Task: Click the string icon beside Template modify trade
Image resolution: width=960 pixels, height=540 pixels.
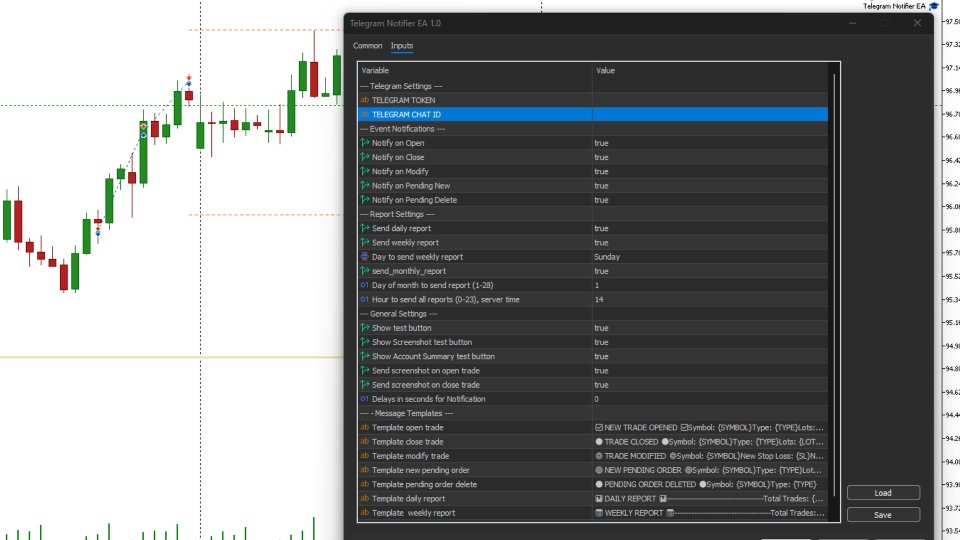Action: 365,456
